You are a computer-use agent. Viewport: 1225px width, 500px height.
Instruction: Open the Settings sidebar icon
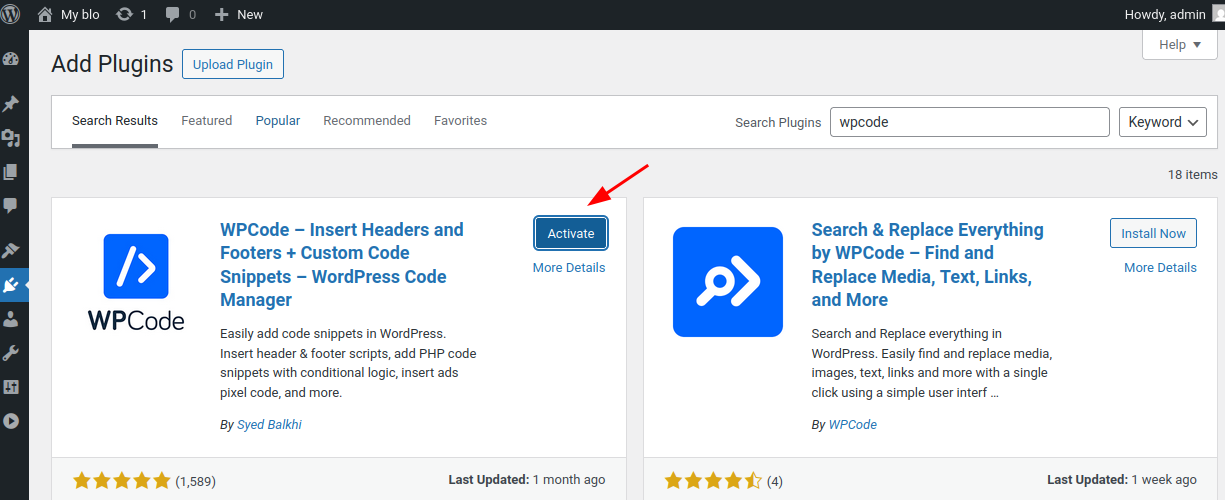coord(11,387)
